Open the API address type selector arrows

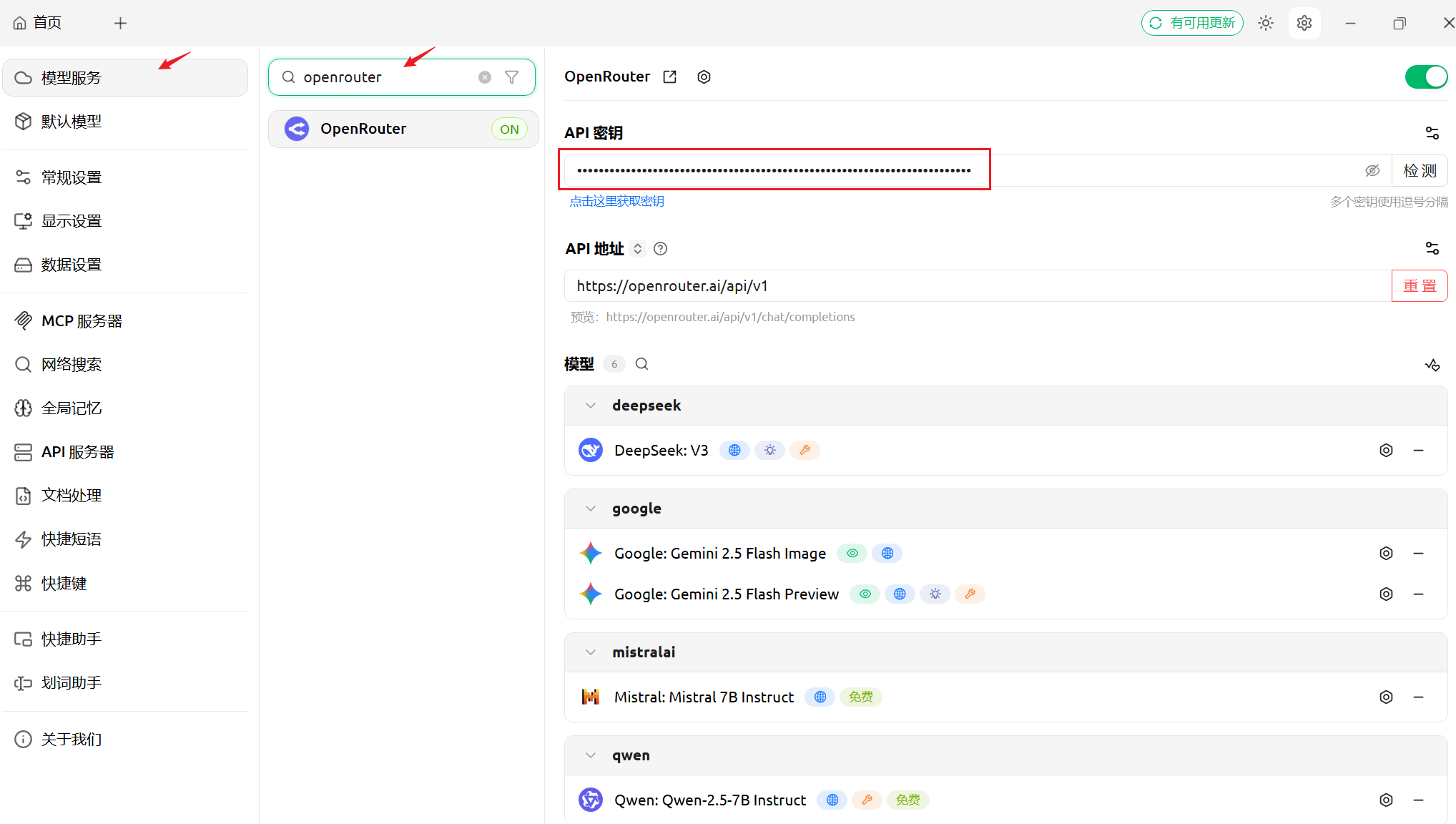pos(638,249)
